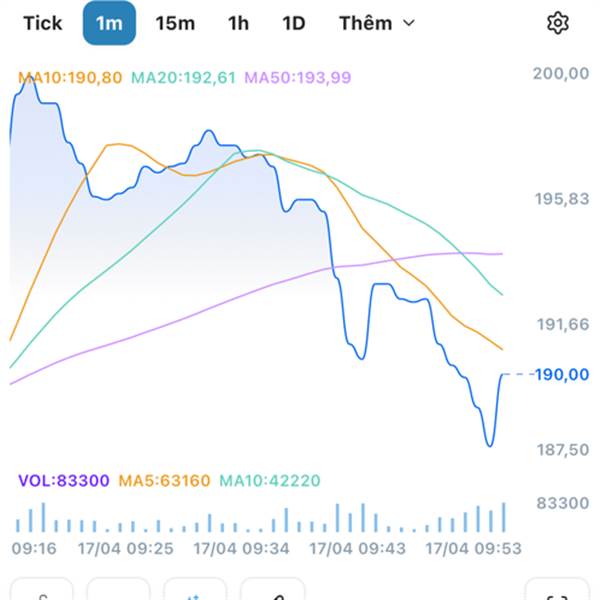
Task: Switch chart to 15m interval
Action: click(175, 23)
